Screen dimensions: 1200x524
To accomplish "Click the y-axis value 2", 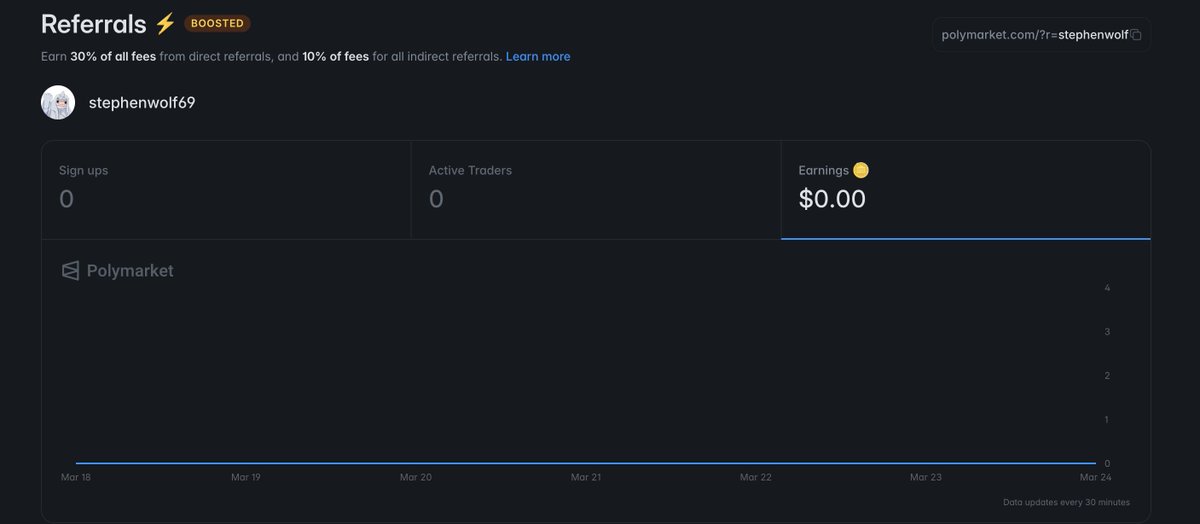I will tap(1107, 376).
